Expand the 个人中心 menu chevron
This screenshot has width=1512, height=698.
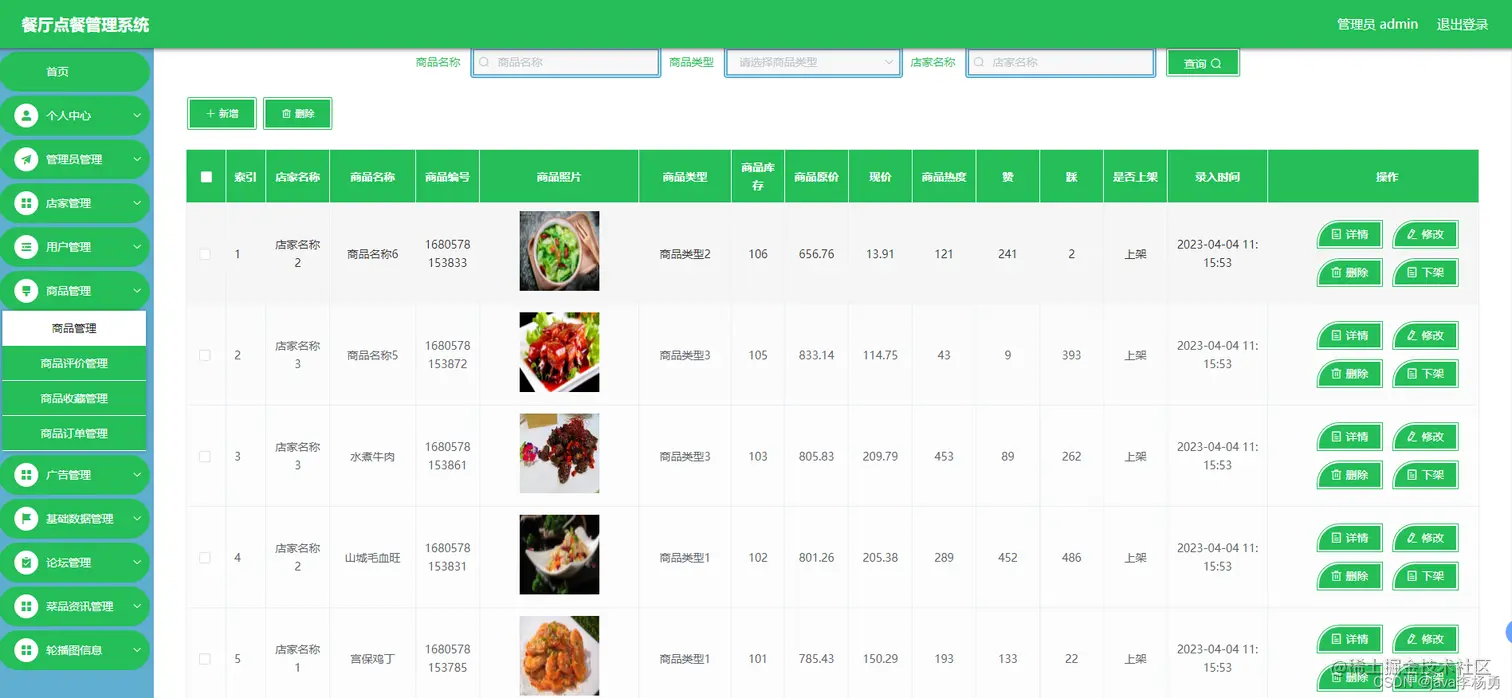point(137,116)
